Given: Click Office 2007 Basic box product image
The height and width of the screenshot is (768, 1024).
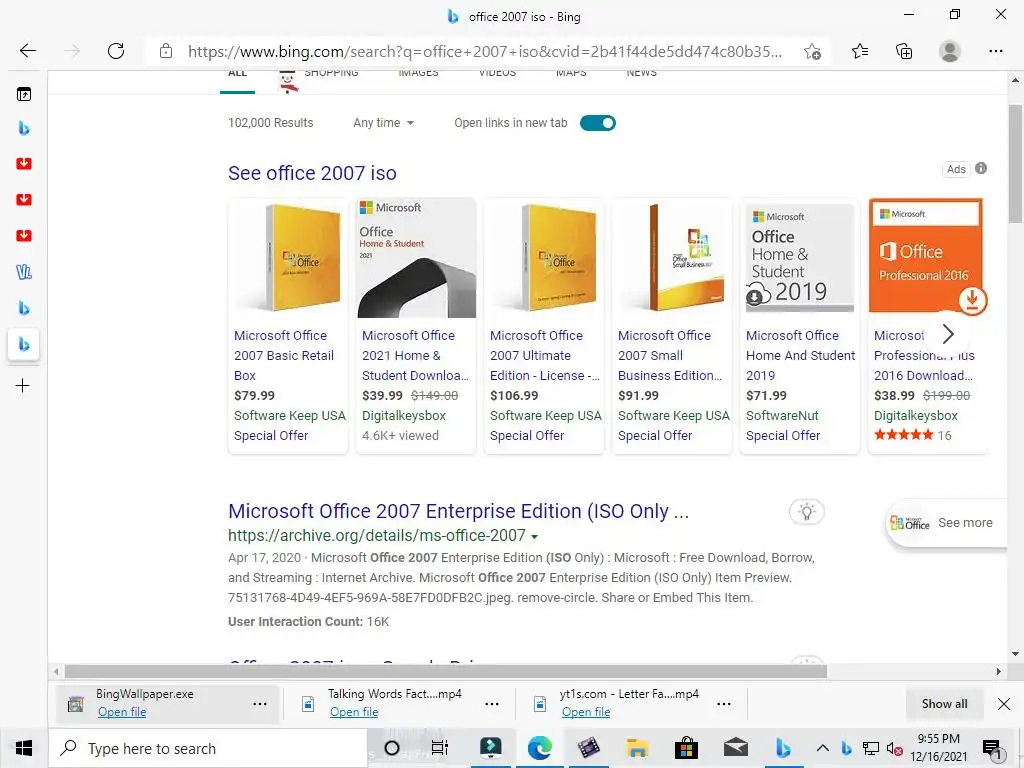Looking at the screenshot, I should click(288, 258).
